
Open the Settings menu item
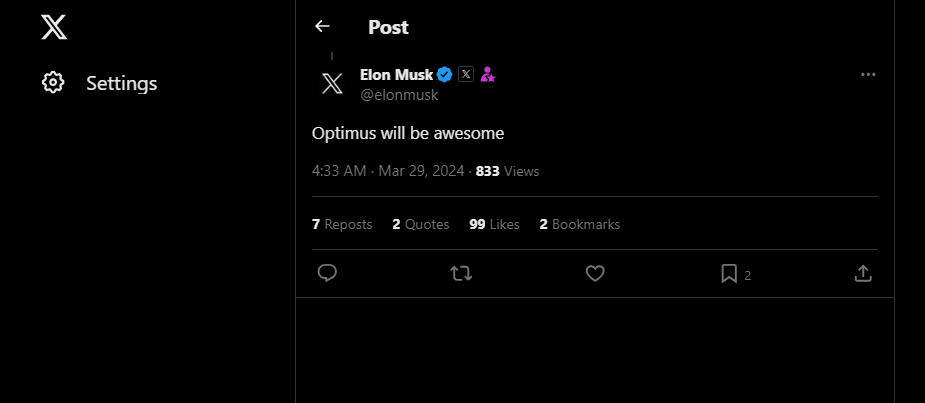click(x=121, y=83)
